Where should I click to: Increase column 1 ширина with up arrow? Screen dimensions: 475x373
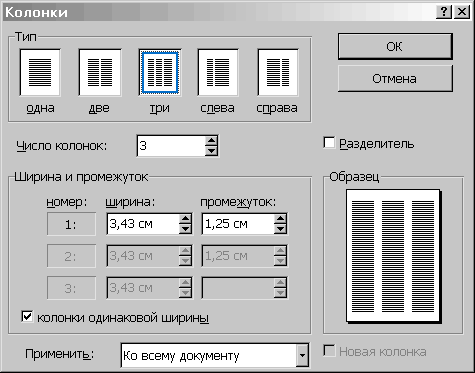185,219
